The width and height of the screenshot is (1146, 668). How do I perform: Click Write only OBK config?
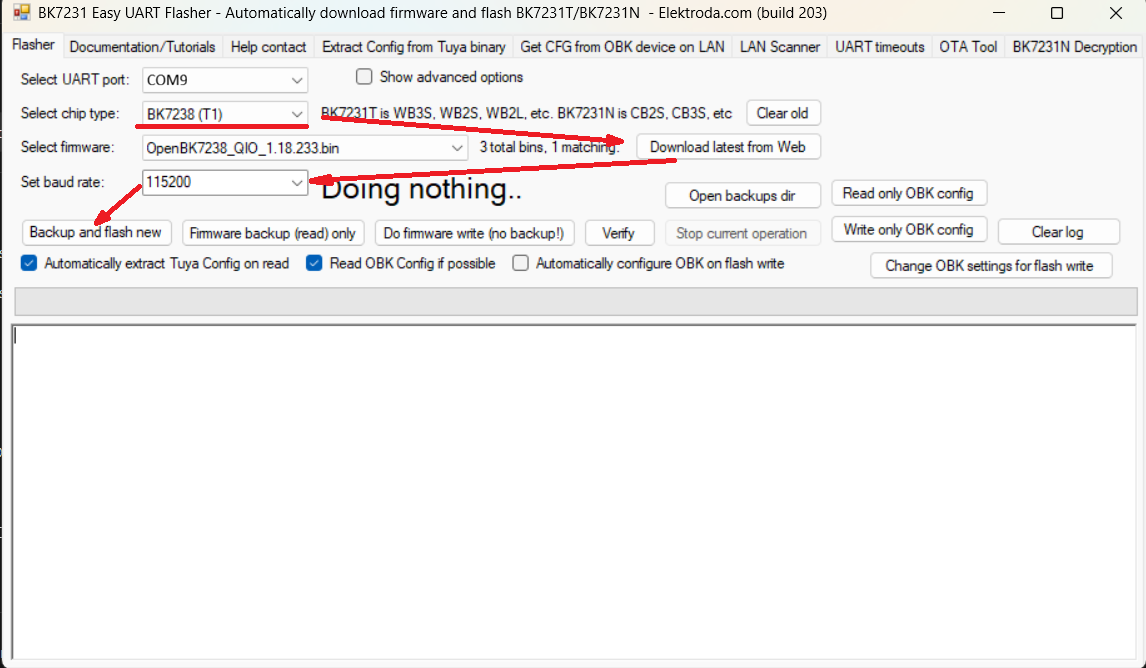point(908,229)
